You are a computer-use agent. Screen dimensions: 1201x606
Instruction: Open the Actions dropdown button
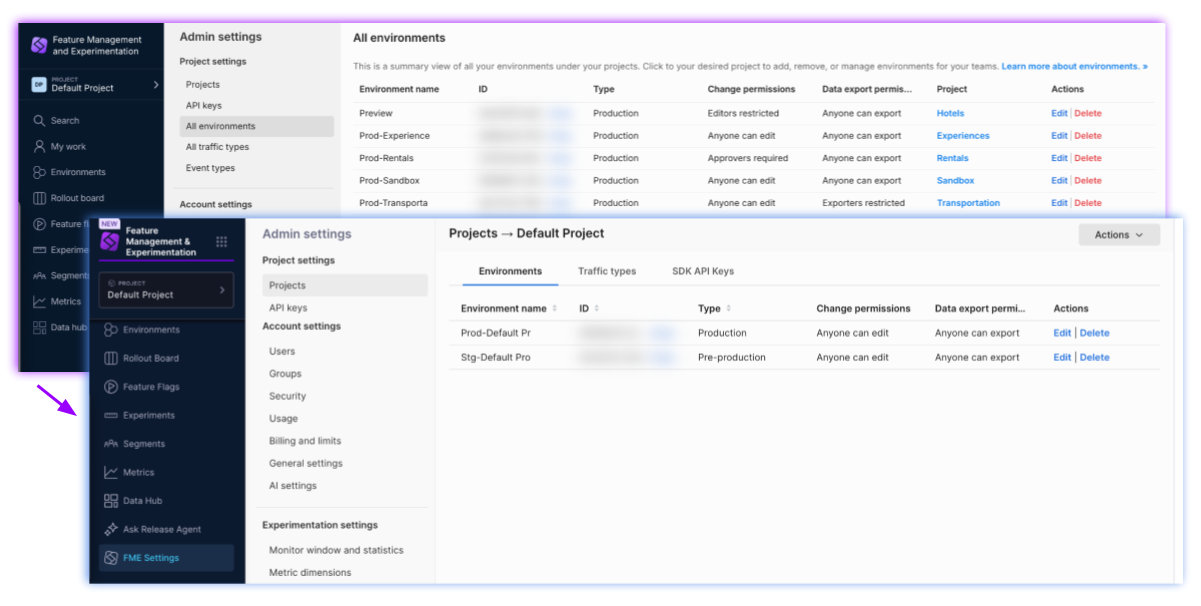(x=1119, y=235)
